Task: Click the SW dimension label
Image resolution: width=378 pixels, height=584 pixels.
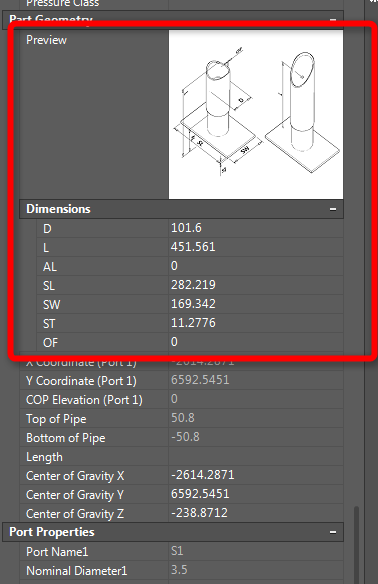Action: 51,305
